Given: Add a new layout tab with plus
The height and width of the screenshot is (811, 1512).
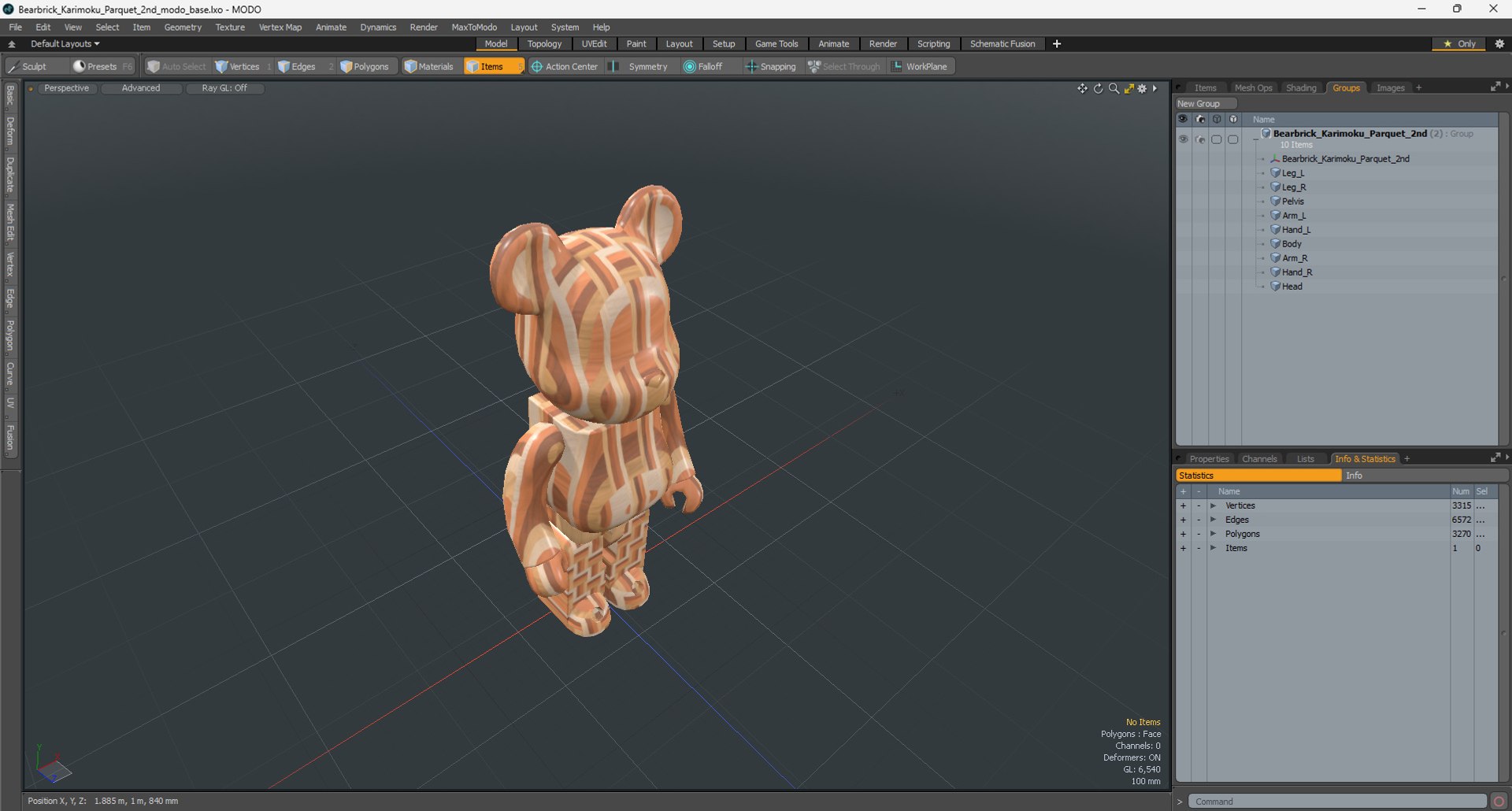Looking at the screenshot, I should click(1057, 44).
